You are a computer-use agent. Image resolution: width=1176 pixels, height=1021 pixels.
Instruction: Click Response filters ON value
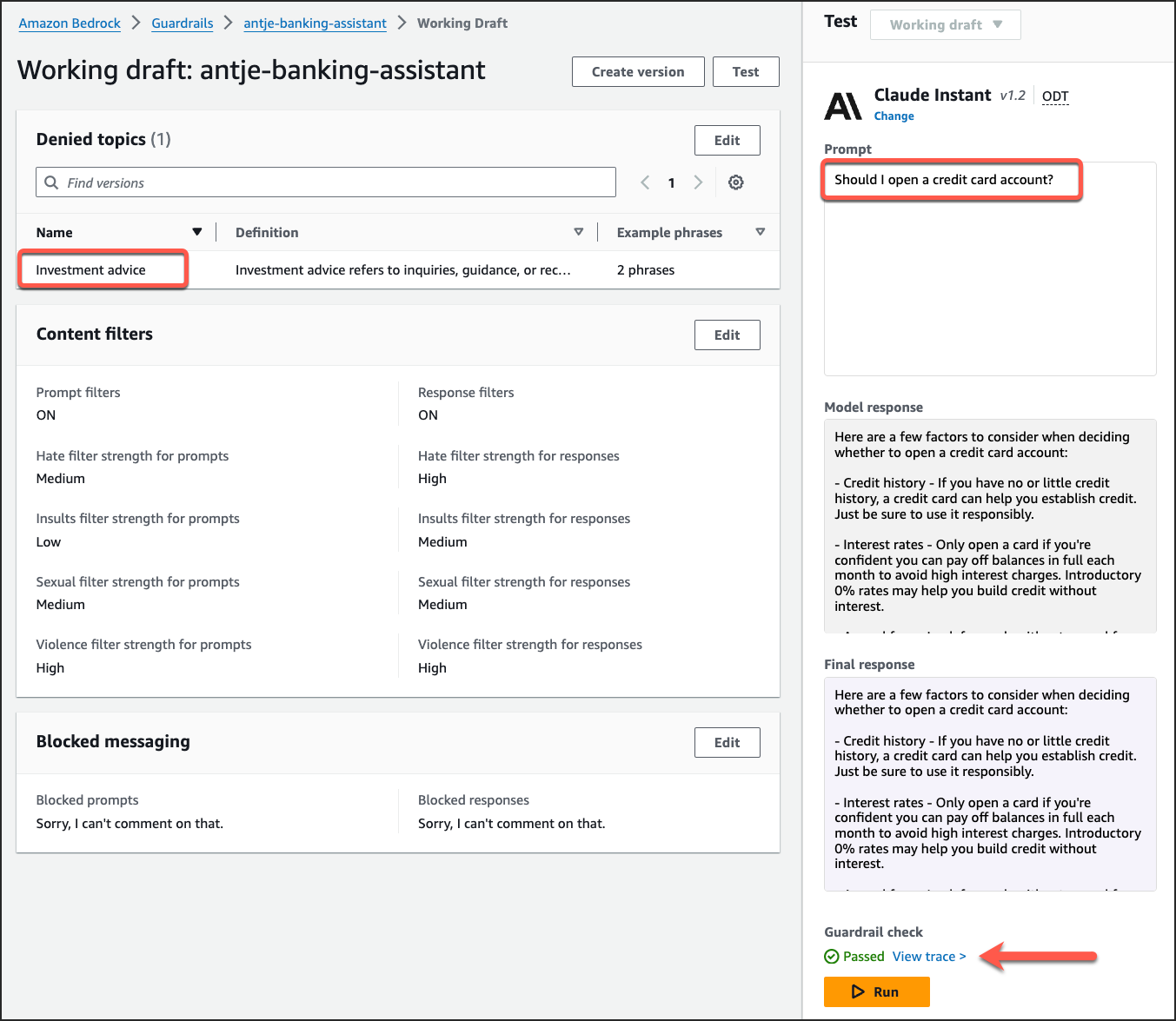428,415
